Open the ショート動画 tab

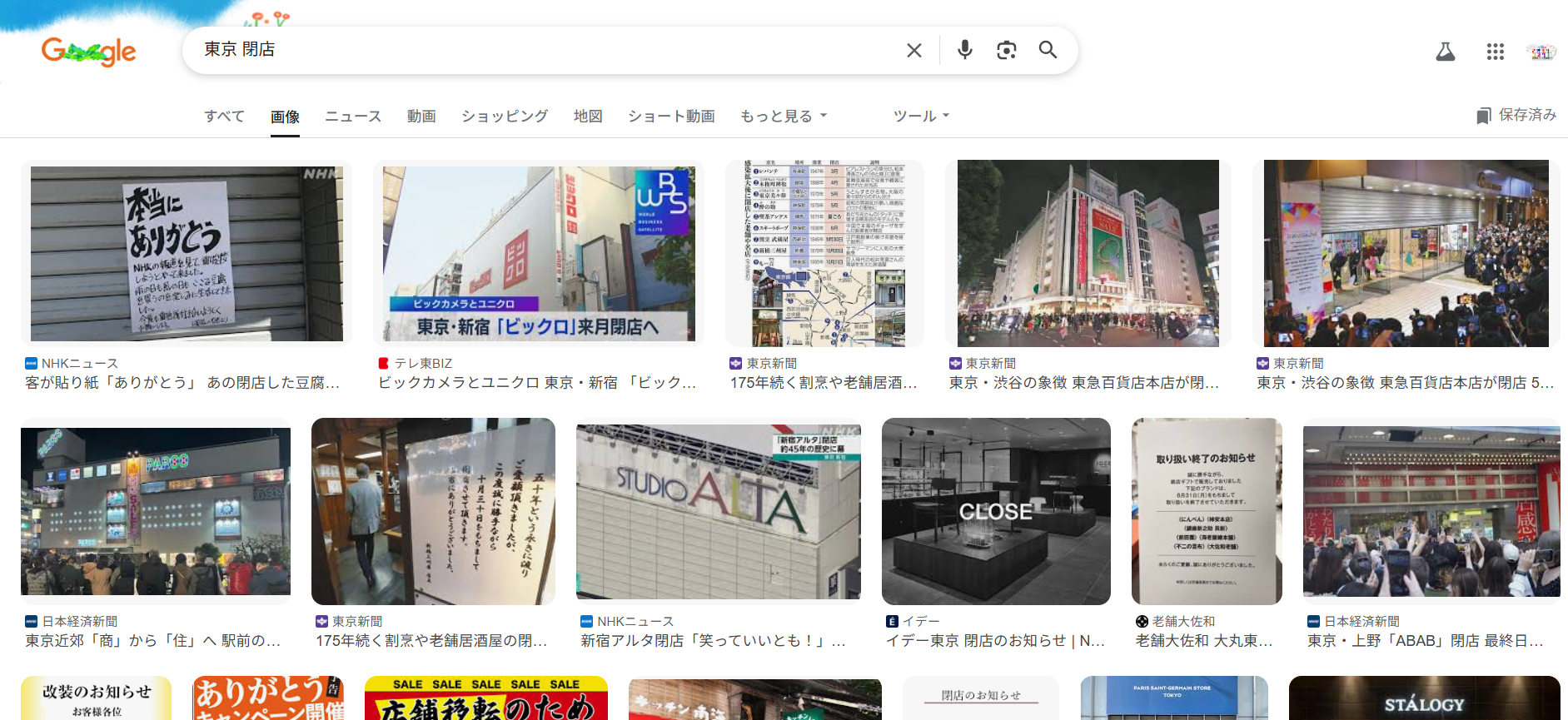point(671,116)
